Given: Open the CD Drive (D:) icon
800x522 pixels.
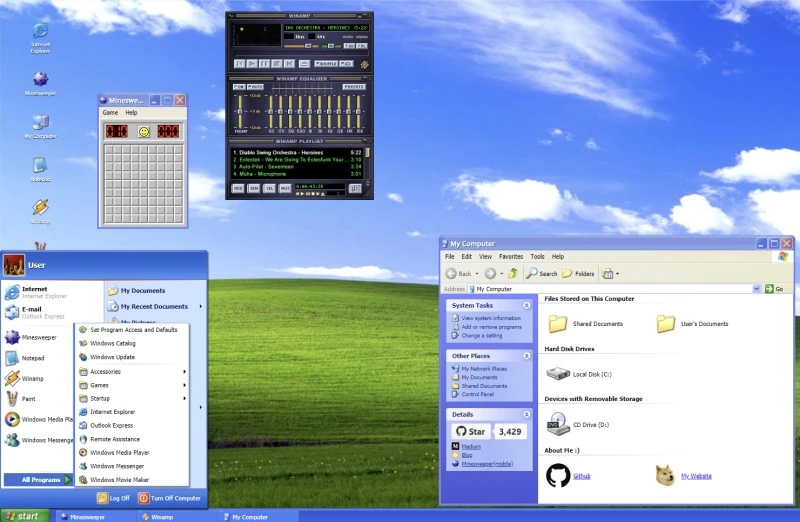Looking at the screenshot, I should 558,426.
